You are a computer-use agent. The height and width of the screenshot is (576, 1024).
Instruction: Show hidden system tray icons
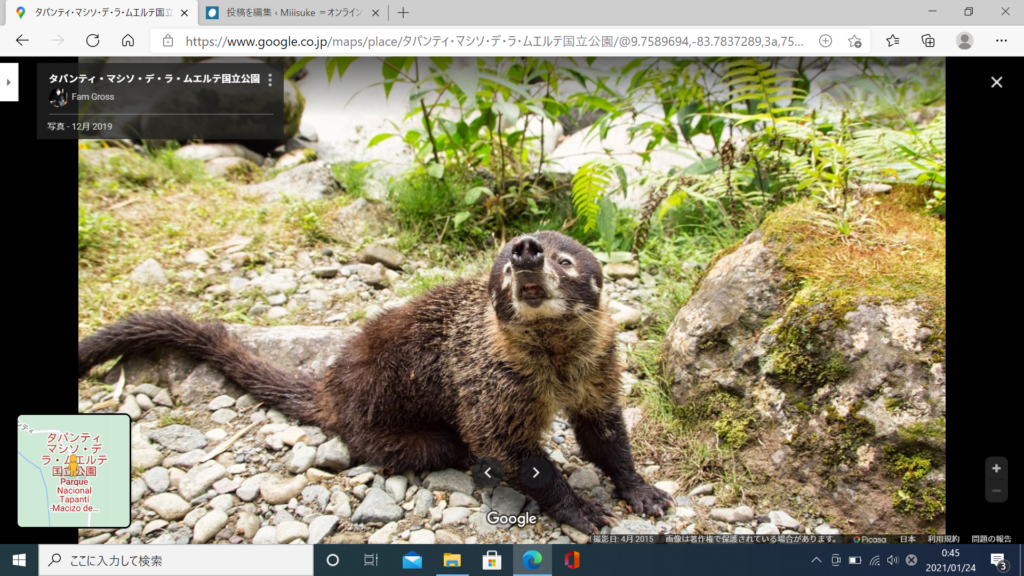(816, 560)
